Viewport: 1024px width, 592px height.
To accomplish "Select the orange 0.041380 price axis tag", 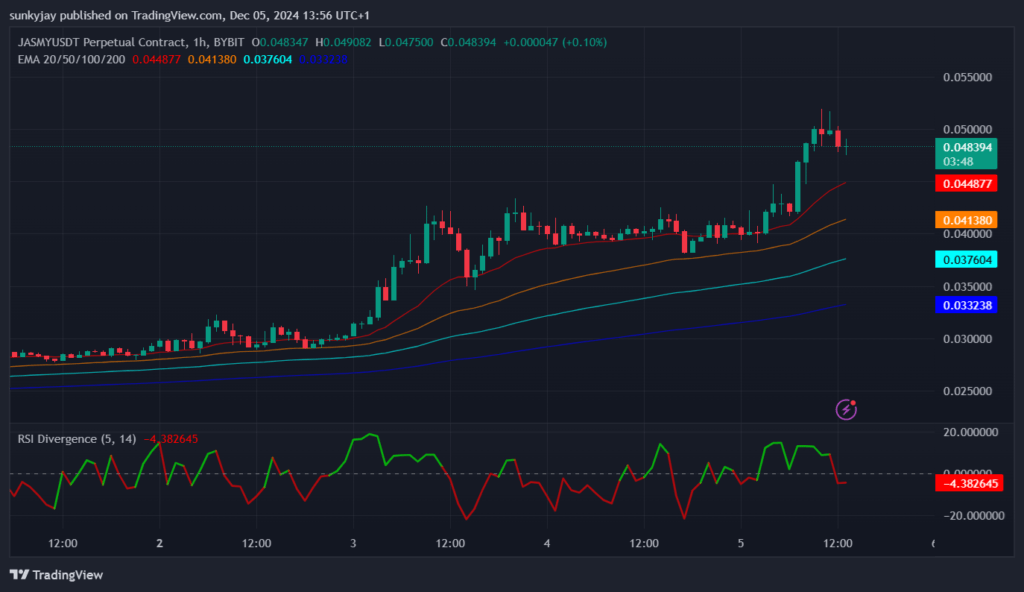I will coord(967,219).
